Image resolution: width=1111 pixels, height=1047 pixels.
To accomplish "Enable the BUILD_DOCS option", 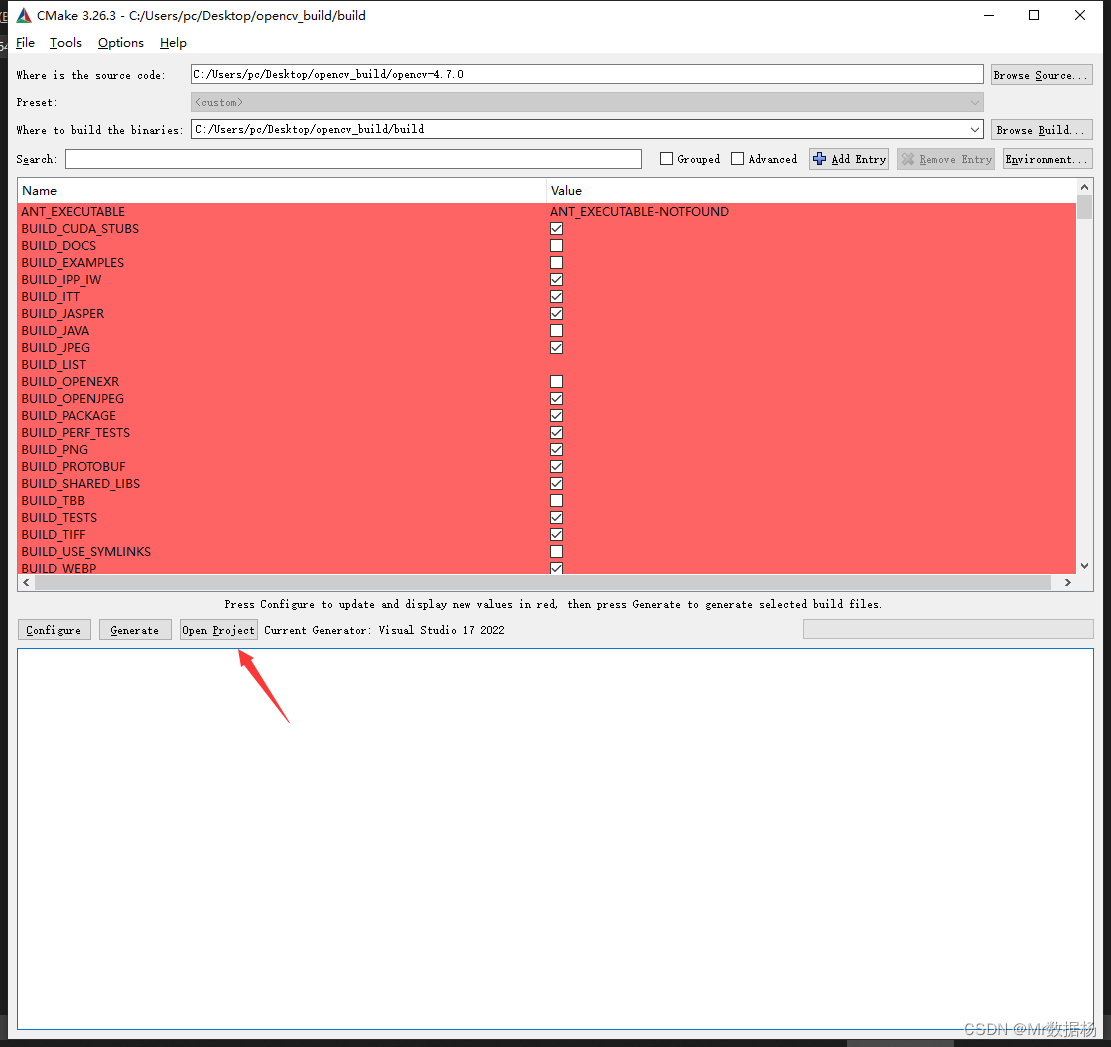I will 556,245.
